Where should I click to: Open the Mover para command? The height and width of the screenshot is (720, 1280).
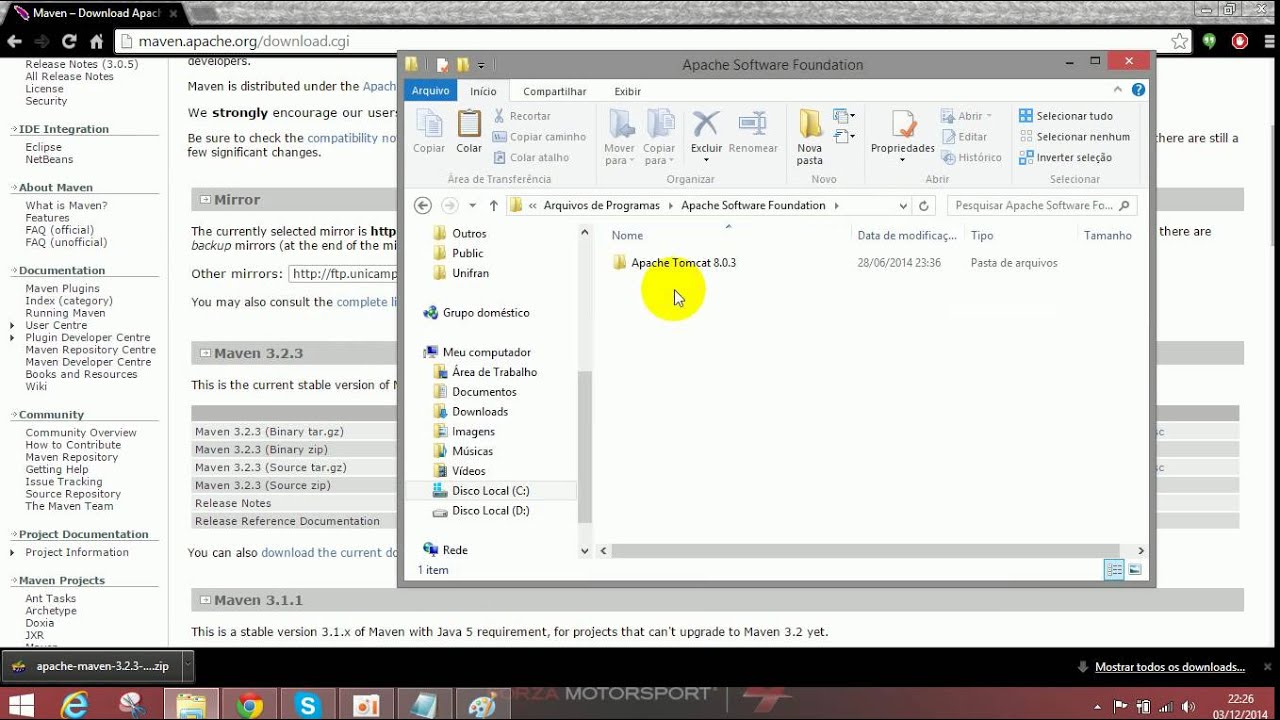(620, 137)
